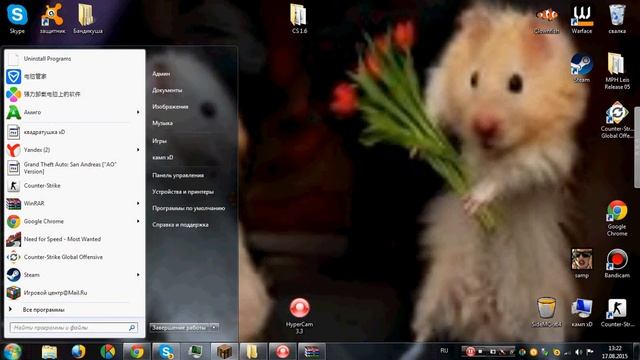Click the Windows Start orb
640x360 pixels.
(12, 351)
